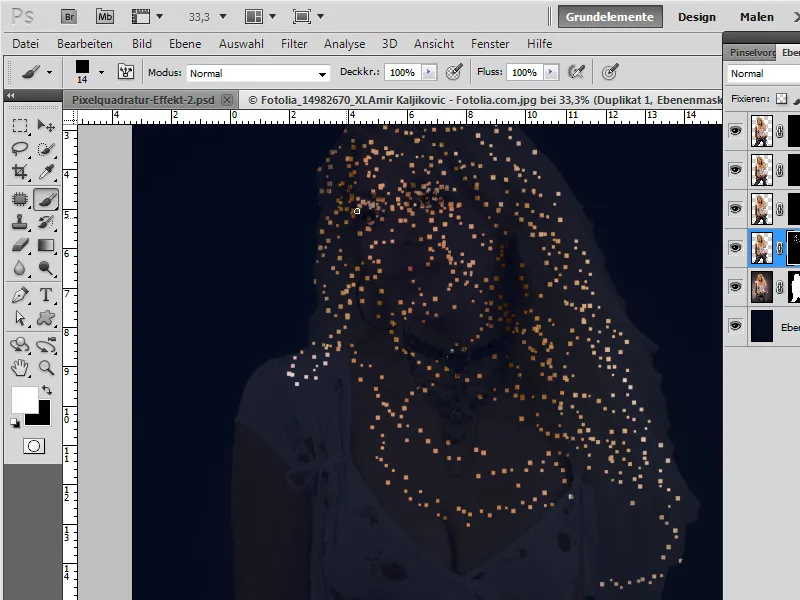Hide the second layer from the top
The image size is (800, 600).
[x=735, y=170]
